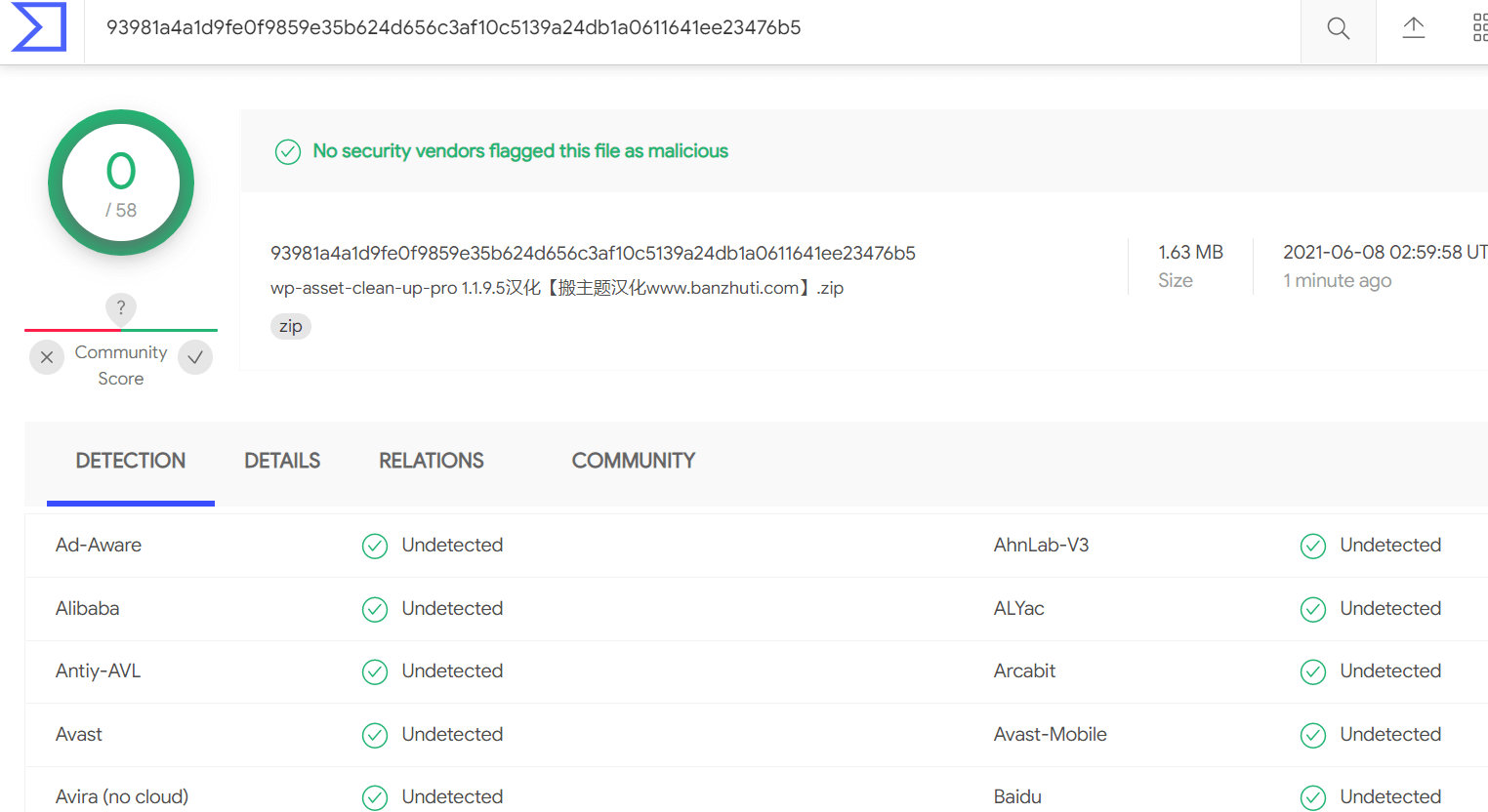Viewport: 1488px width, 812px height.
Task: Switch to the DETAILS tab
Action: 282,461
